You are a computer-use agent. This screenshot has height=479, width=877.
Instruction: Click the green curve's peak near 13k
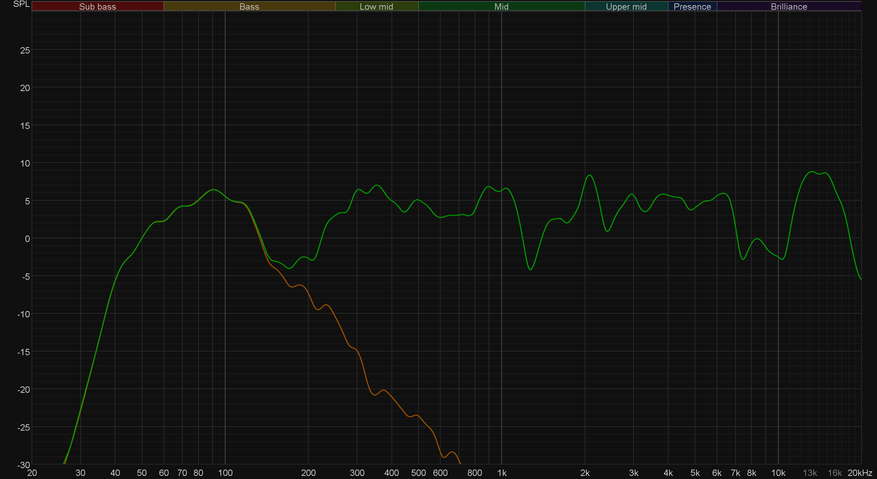click(813, 172)
